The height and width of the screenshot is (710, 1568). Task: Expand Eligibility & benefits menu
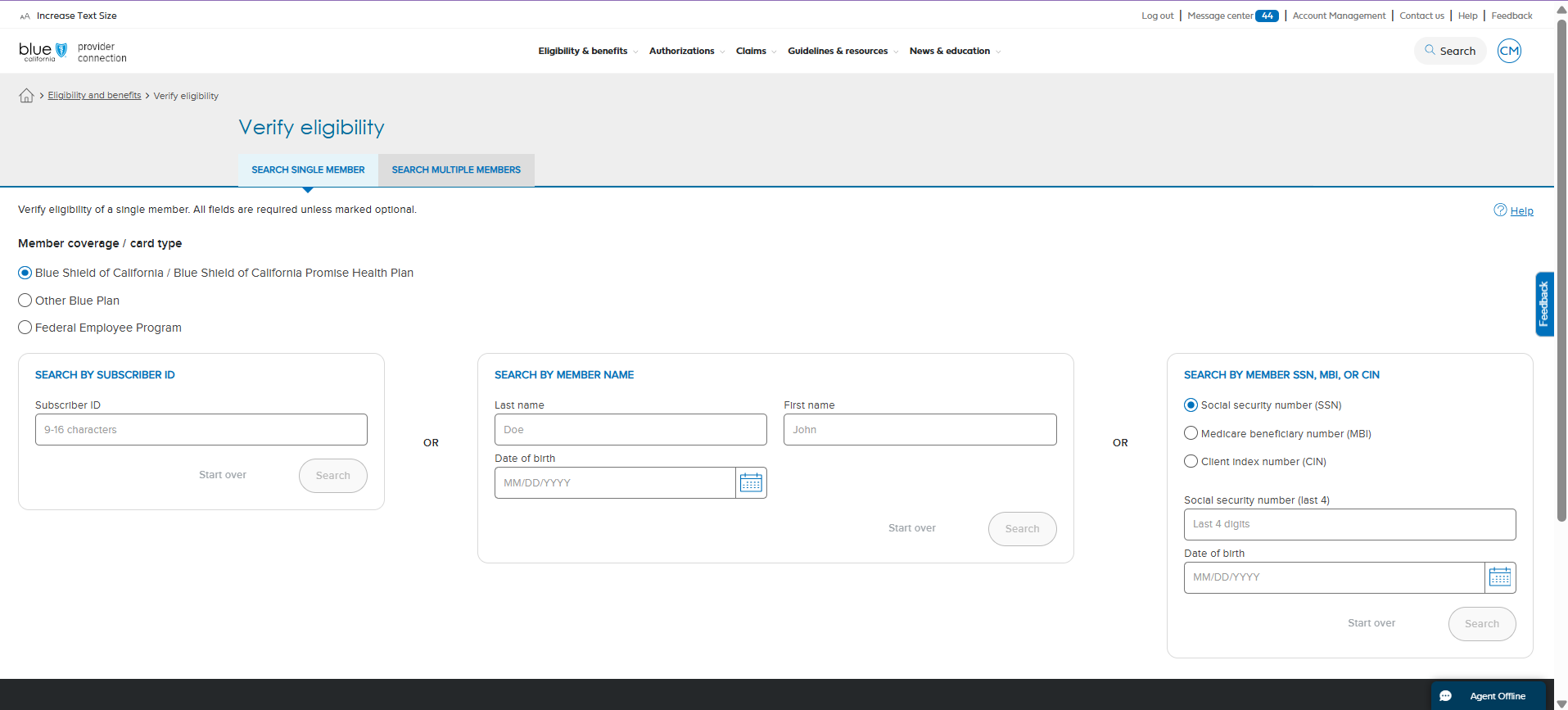click(x=588, y=51)
